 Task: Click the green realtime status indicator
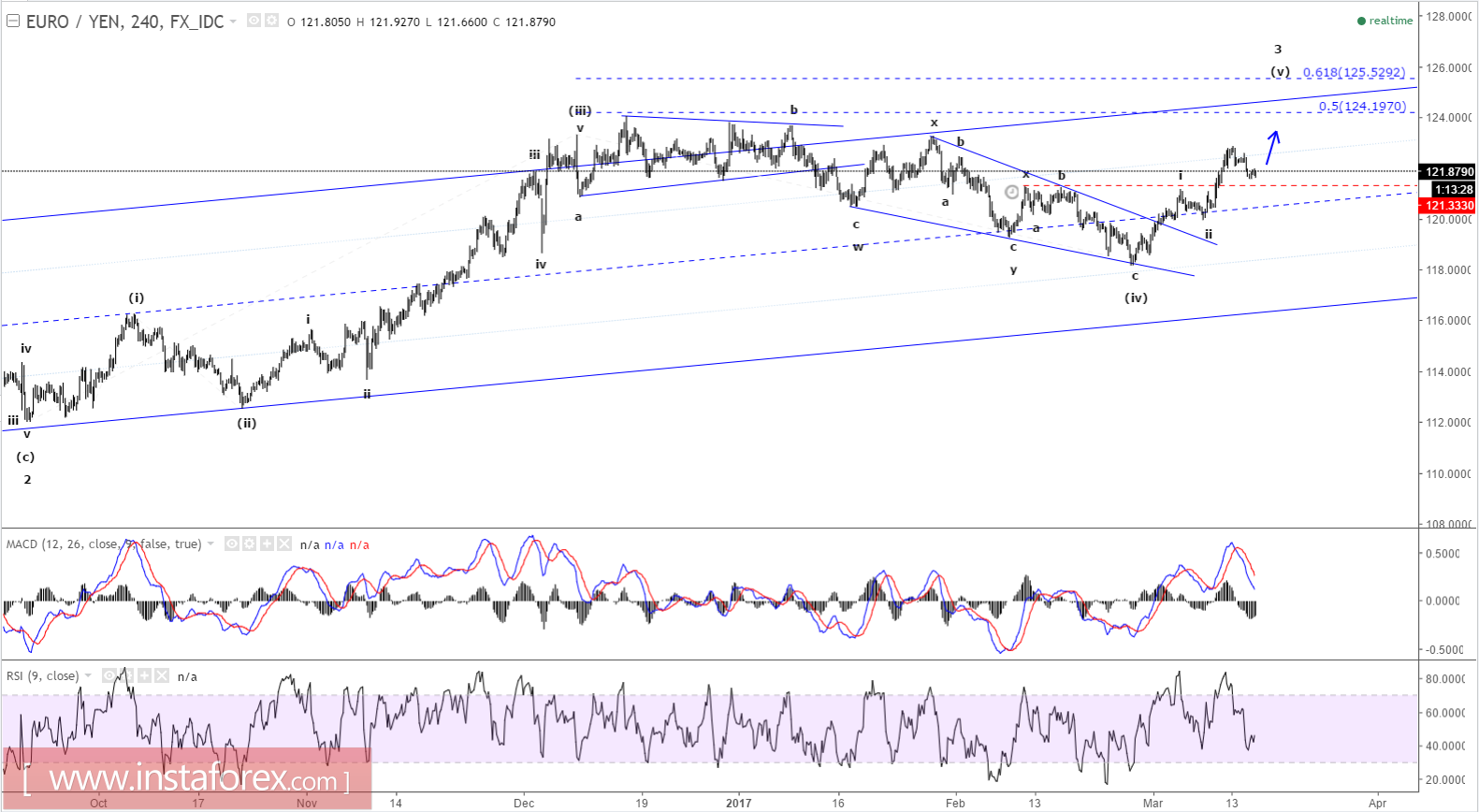[1385, 21]
